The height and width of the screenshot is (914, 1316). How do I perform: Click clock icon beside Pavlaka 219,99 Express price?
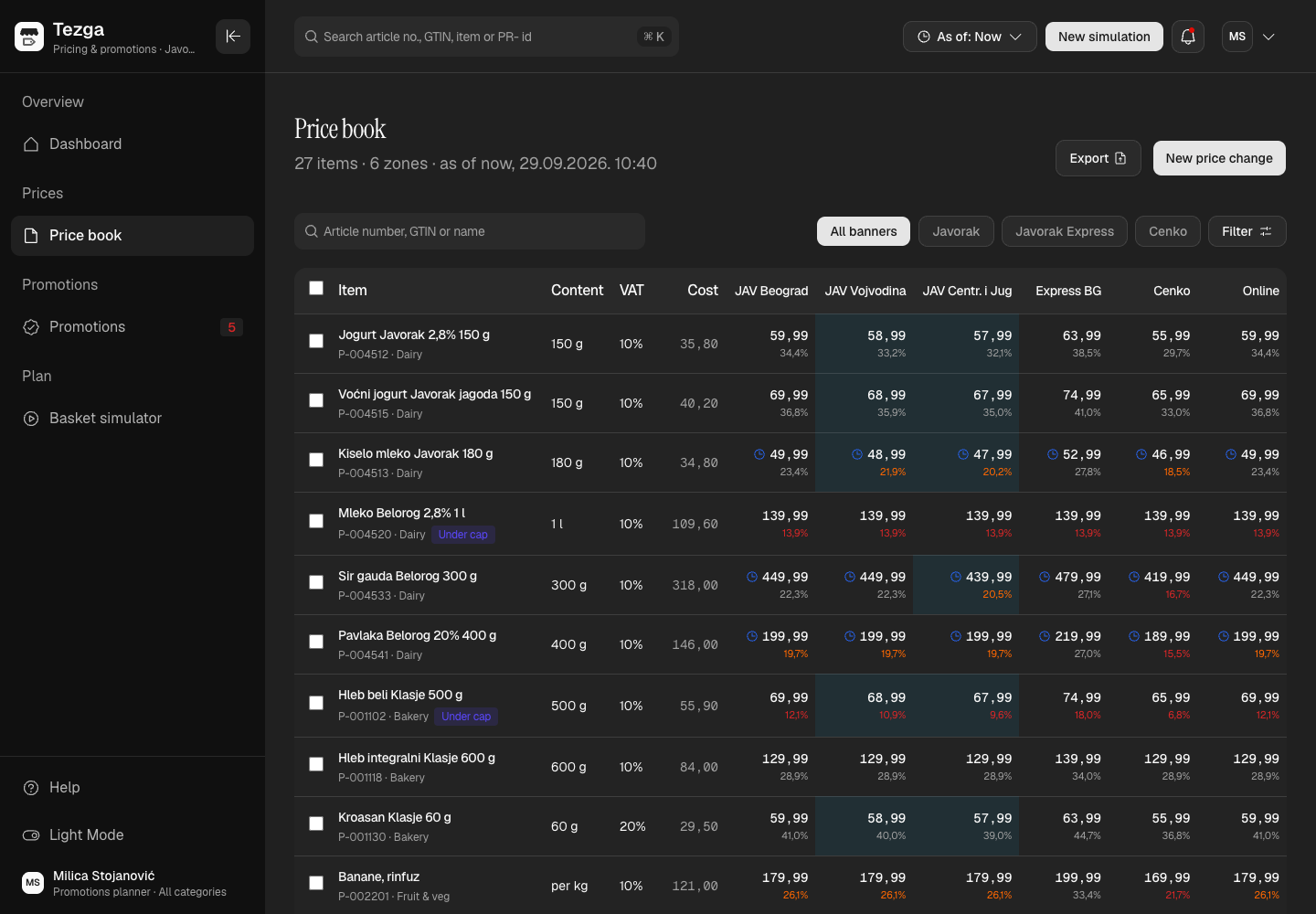pyautogui.click(x=1045, y=636)
